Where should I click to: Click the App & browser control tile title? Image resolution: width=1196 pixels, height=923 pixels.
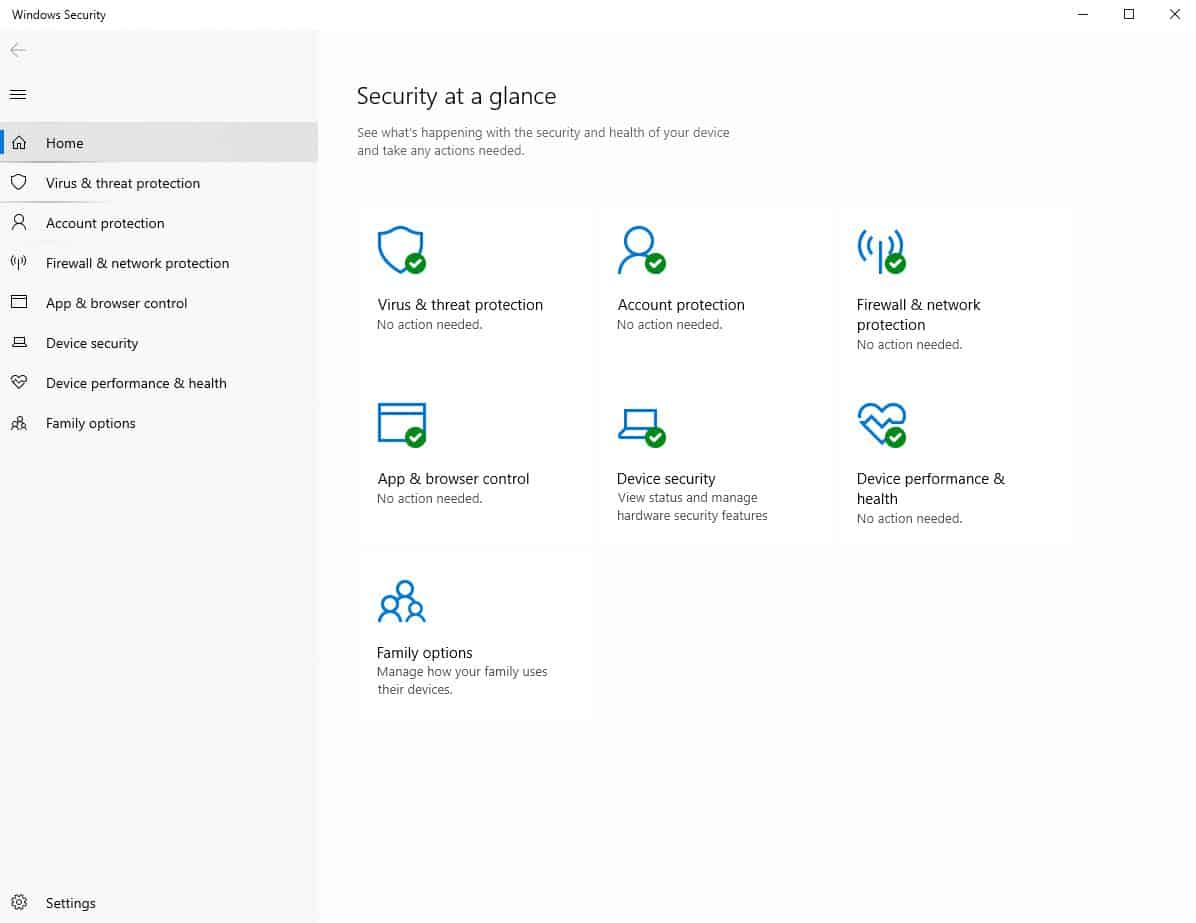(453, 478)
